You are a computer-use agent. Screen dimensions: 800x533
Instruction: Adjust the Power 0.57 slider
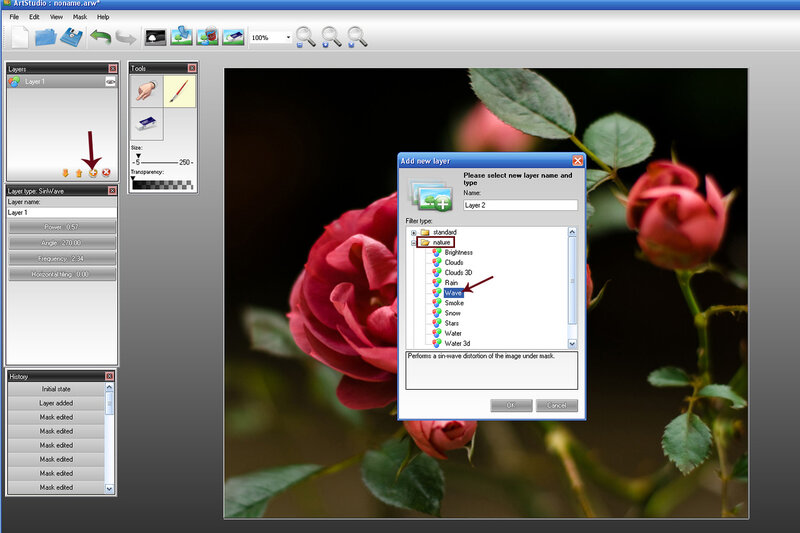[62, 227]
